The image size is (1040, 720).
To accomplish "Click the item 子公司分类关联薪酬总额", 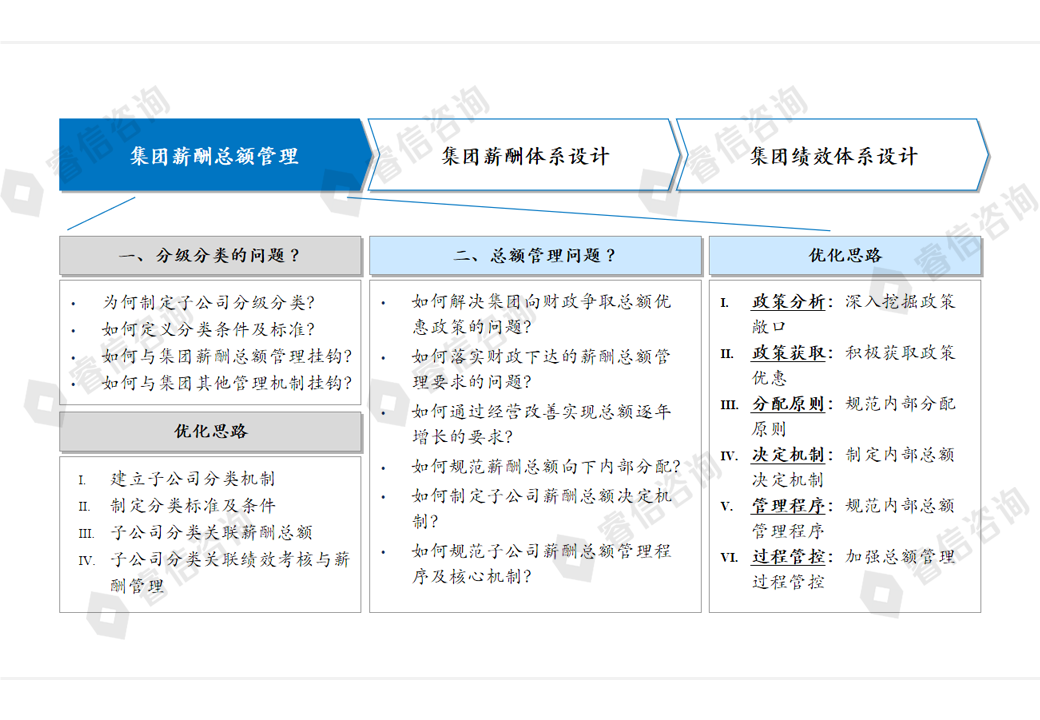I will click(211, 533).
